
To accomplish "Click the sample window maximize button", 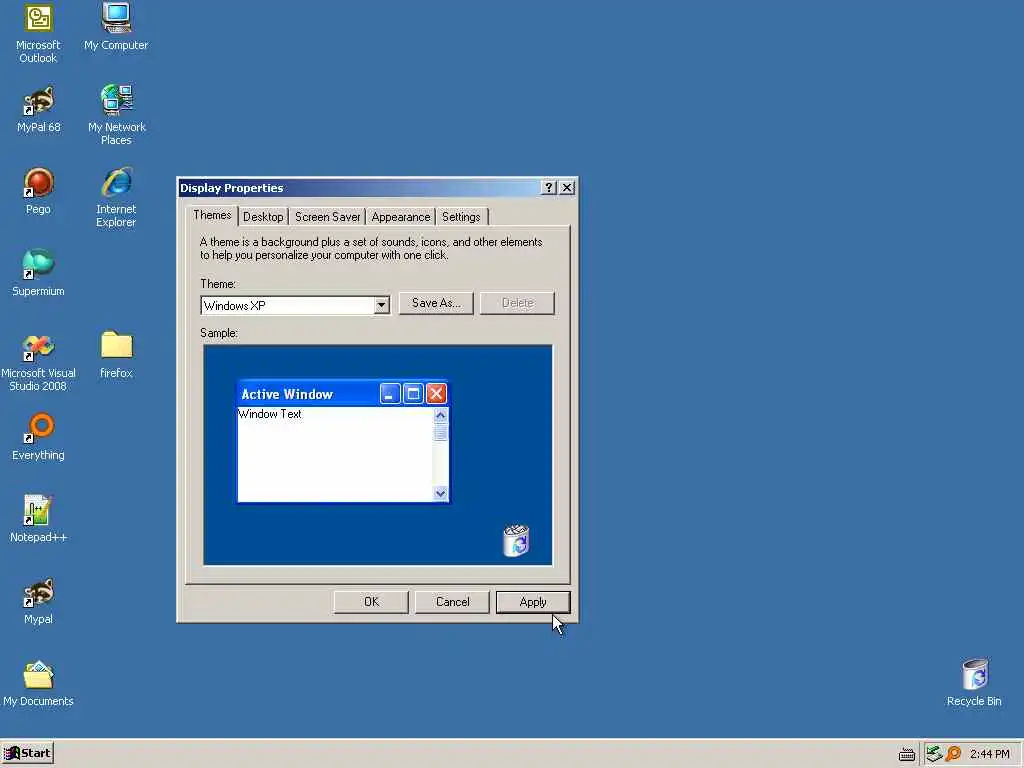I will tap(413, 394).
